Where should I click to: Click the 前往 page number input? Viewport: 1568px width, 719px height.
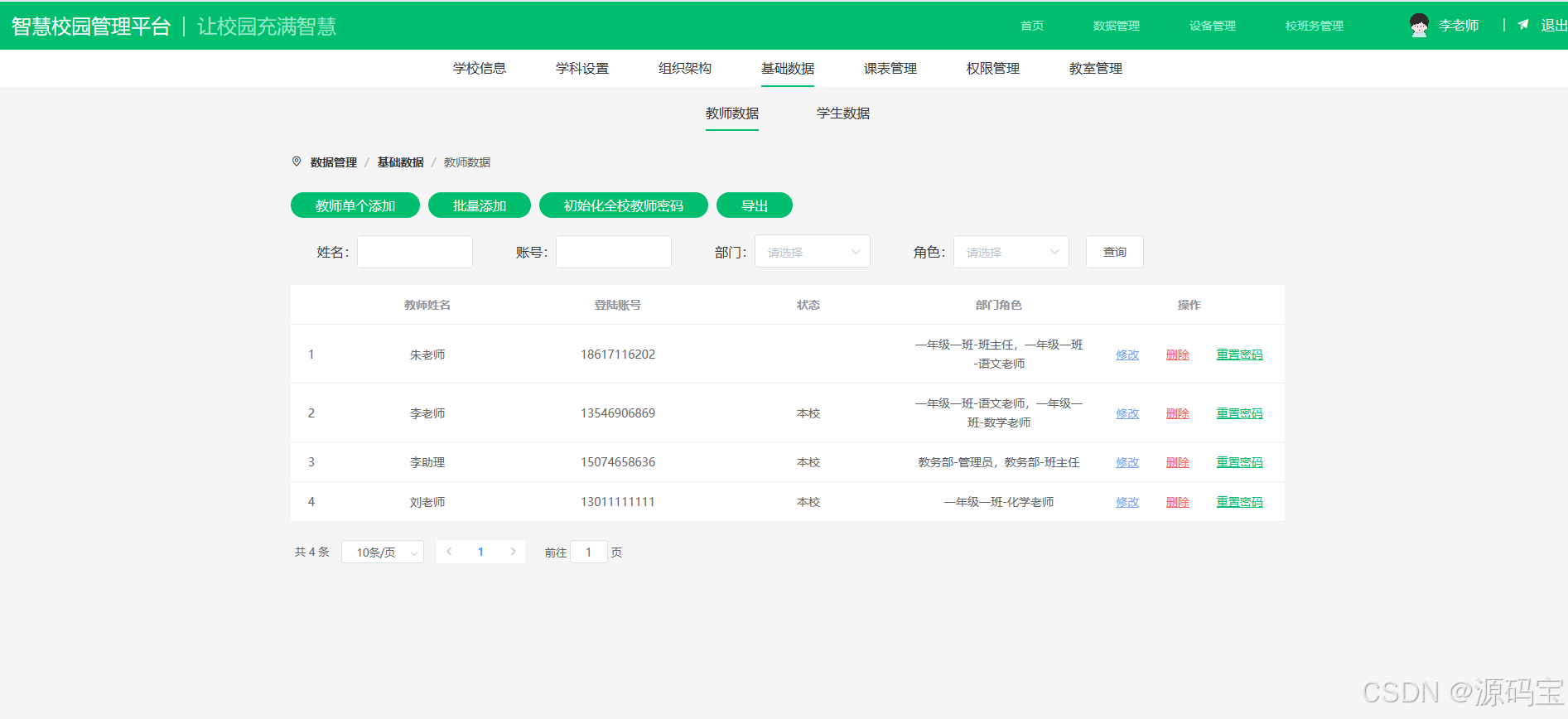click(589, 552)
